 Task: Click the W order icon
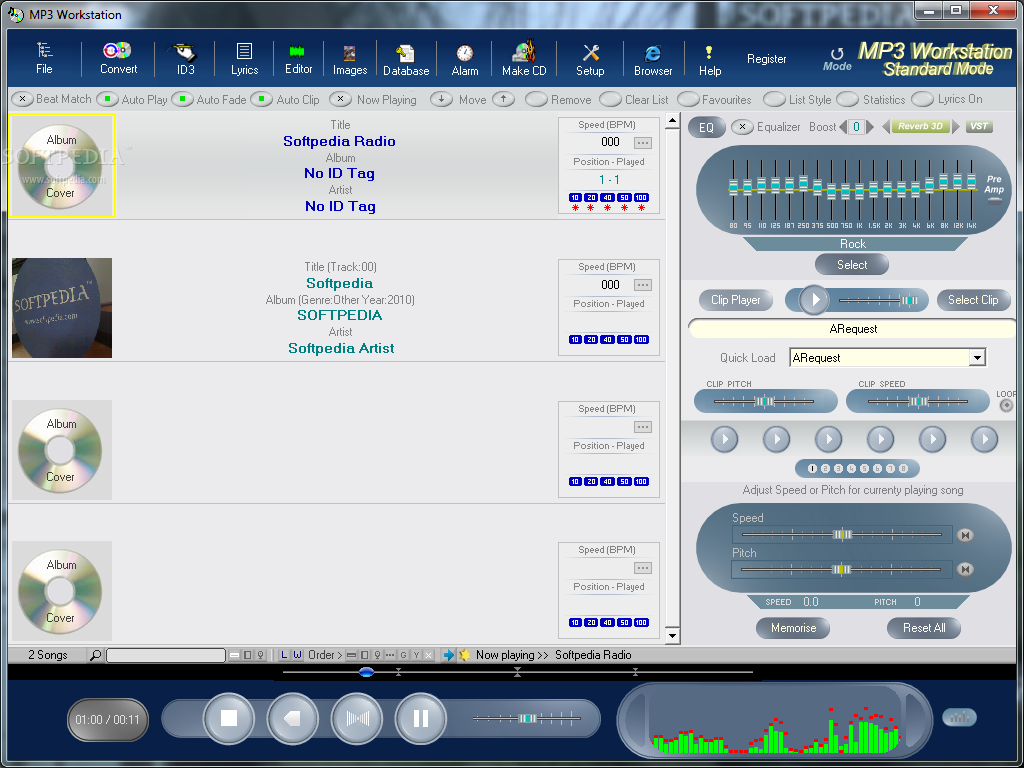point(297,654)
